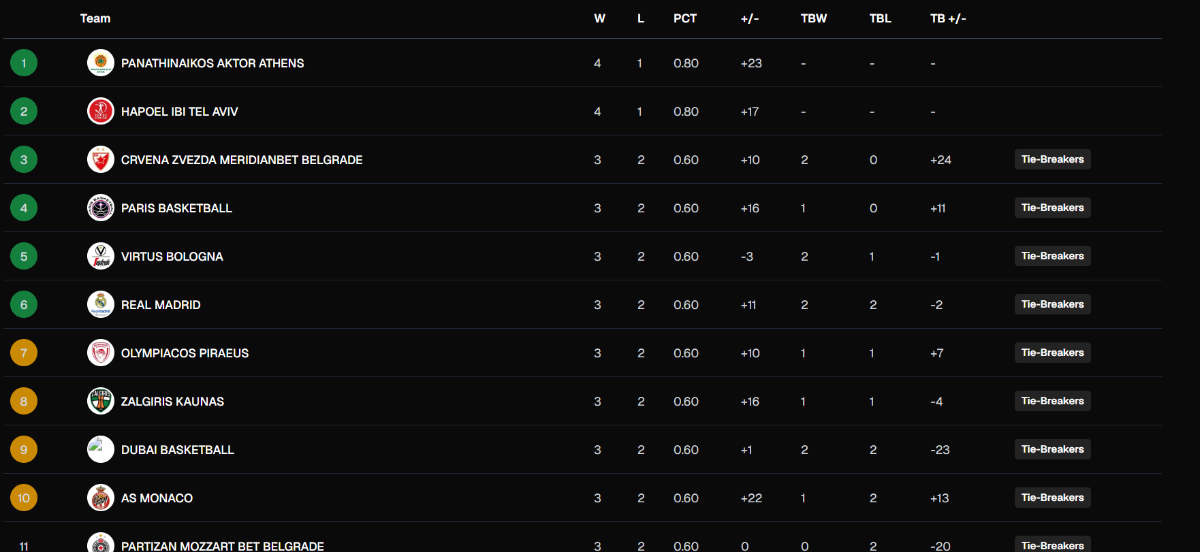Open the Olympiacos Piraeus team name link
The height and width of the screenshot is (552, 1200).
point(185,353)
